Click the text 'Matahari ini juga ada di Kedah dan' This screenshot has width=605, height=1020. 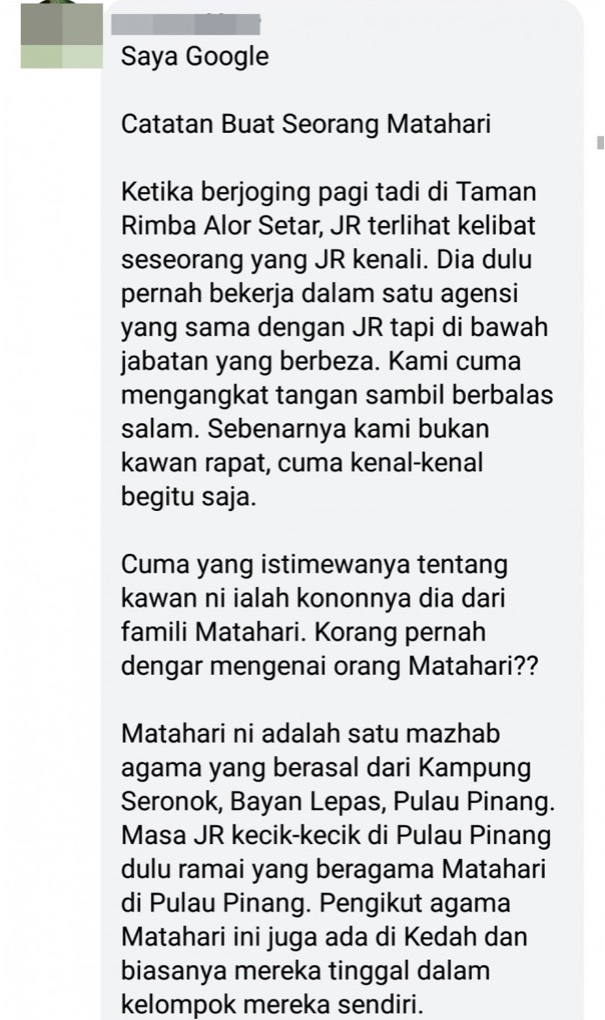click(x=324, y=936)
